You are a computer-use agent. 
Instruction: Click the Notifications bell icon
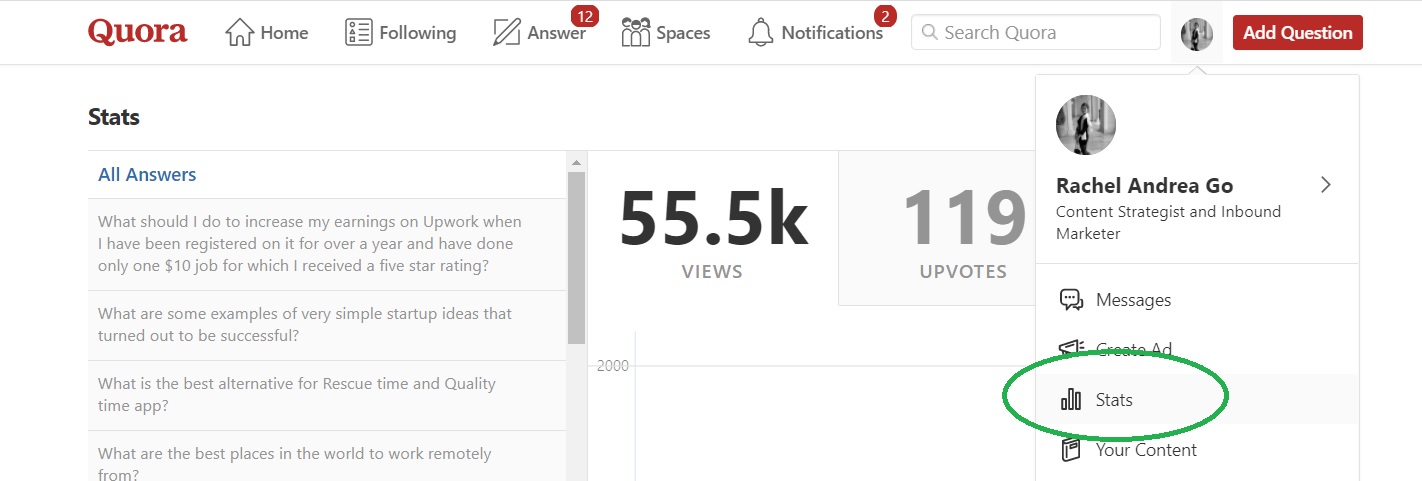point(761,33)
